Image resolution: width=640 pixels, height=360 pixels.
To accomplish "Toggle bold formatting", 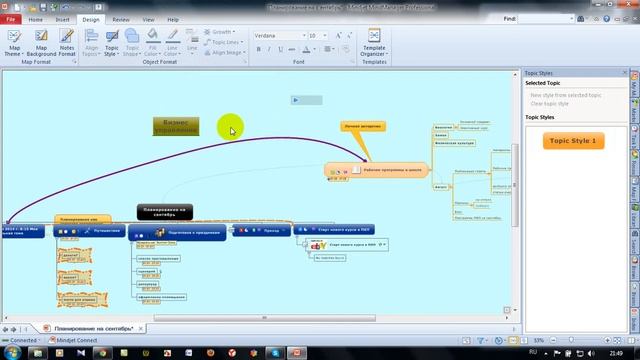I will click(x=258, y=49).
